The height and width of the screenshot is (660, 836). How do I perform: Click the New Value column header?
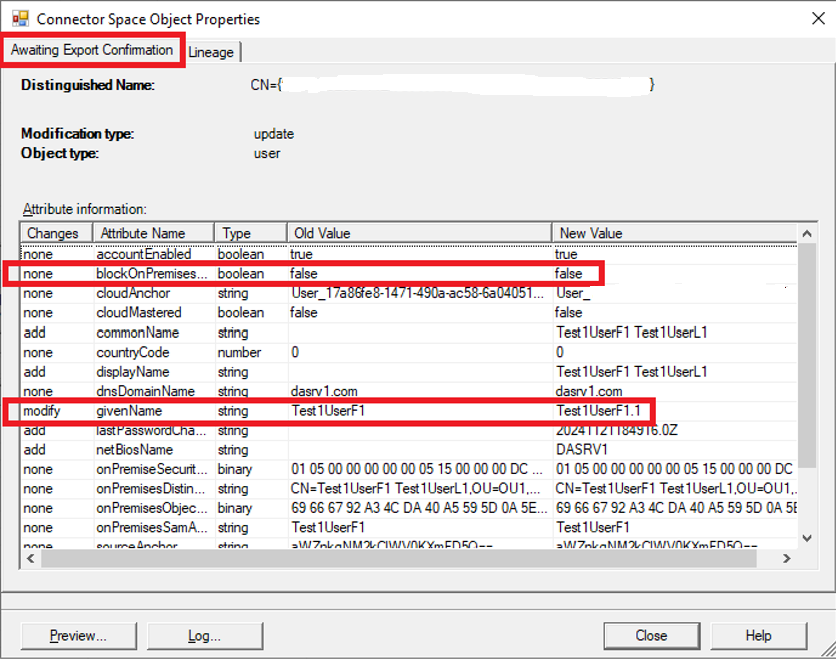(674, 234)
